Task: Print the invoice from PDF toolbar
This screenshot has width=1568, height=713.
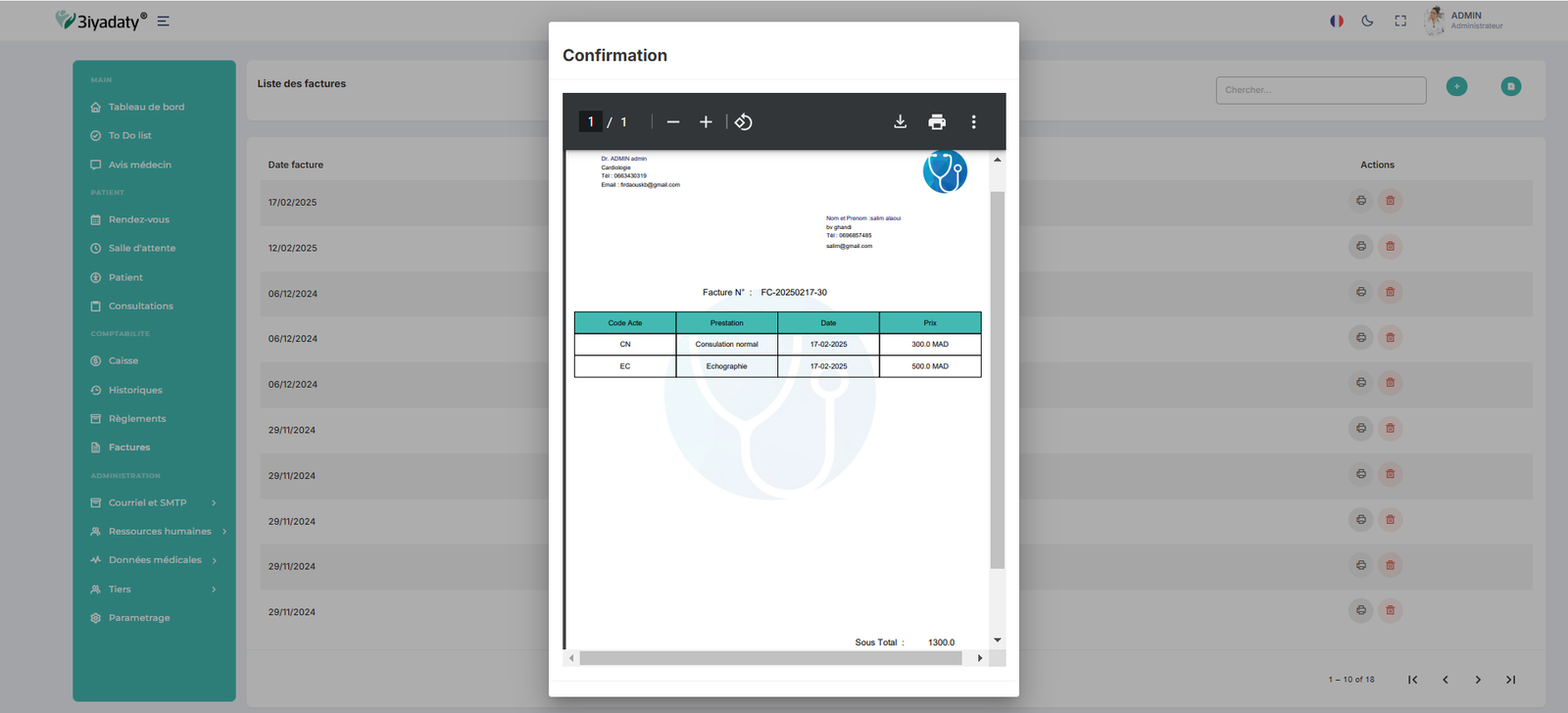Action: coord(937,122)
